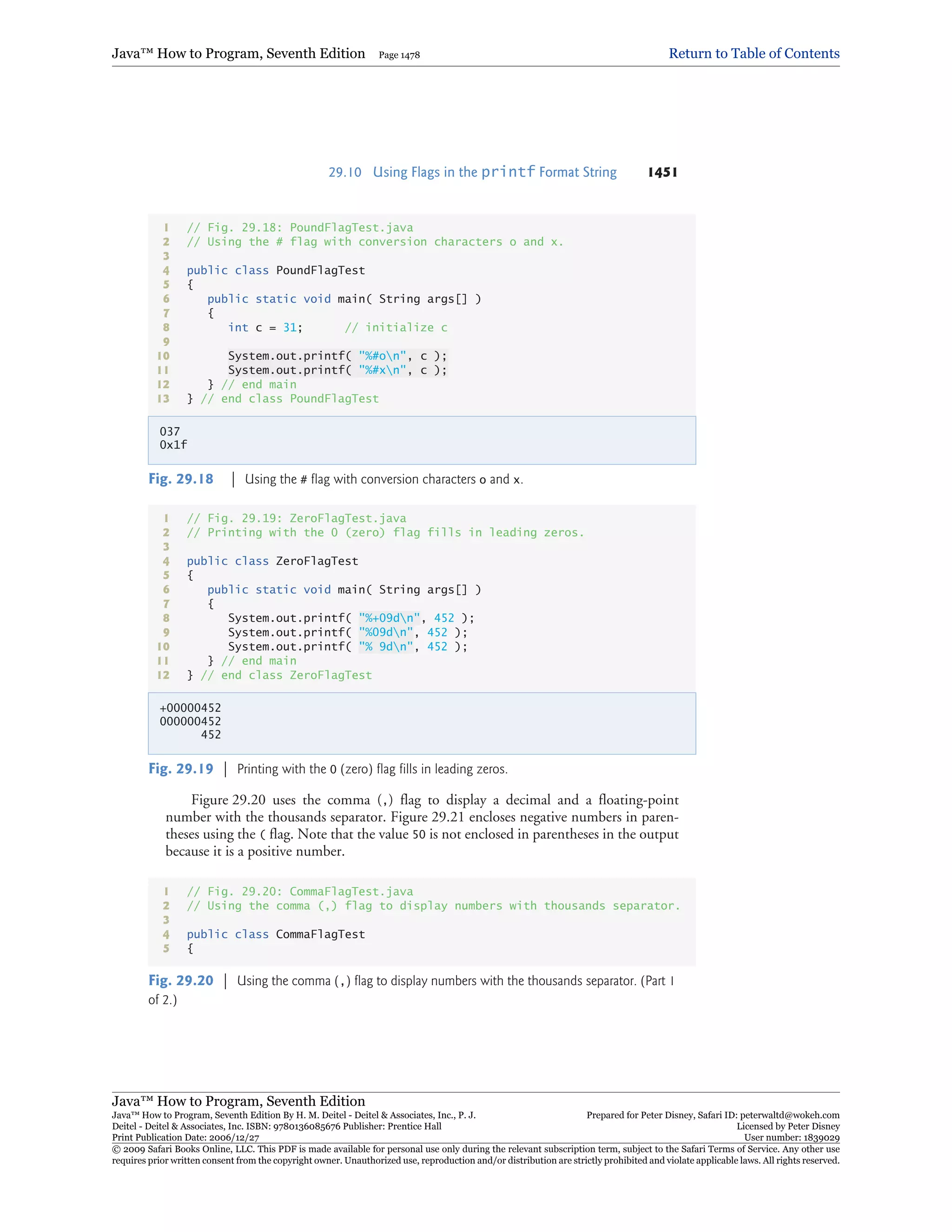
Task: Click the Fig. 29.20 caption label
Action: click(181, 980)
